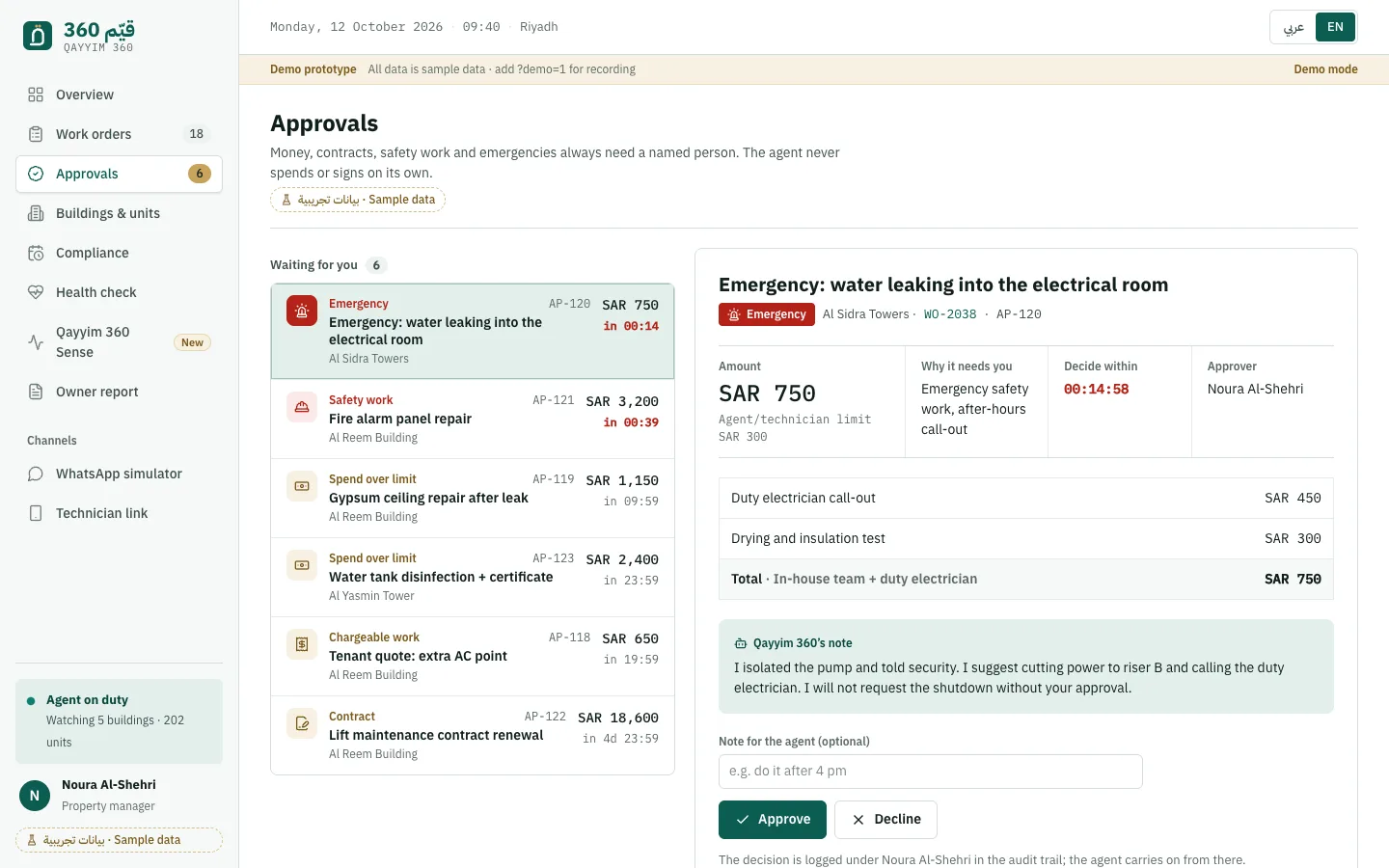Click the countdown timer 00:14:58

pos(1096,390)
